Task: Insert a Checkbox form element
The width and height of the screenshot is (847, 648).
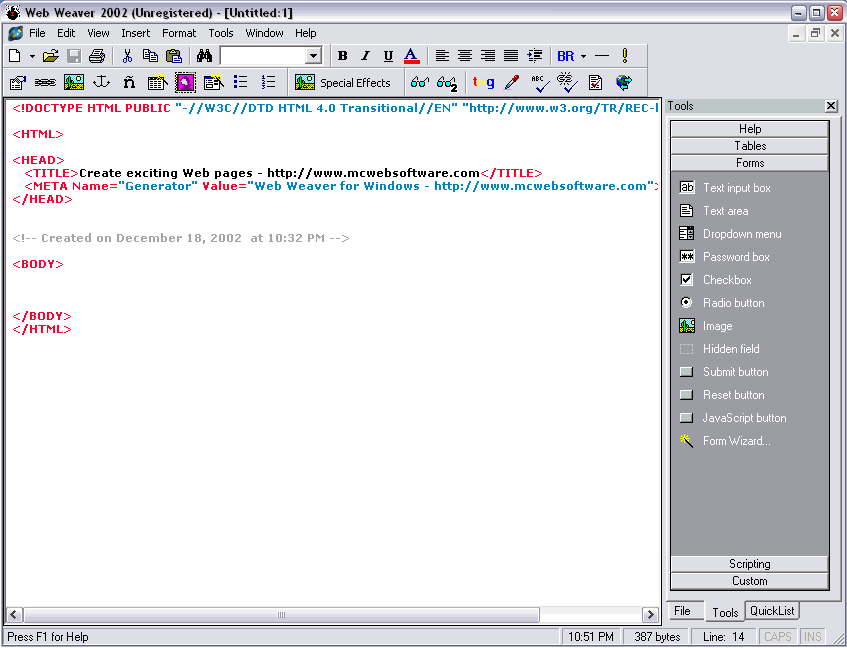Action: click(715, 280)
